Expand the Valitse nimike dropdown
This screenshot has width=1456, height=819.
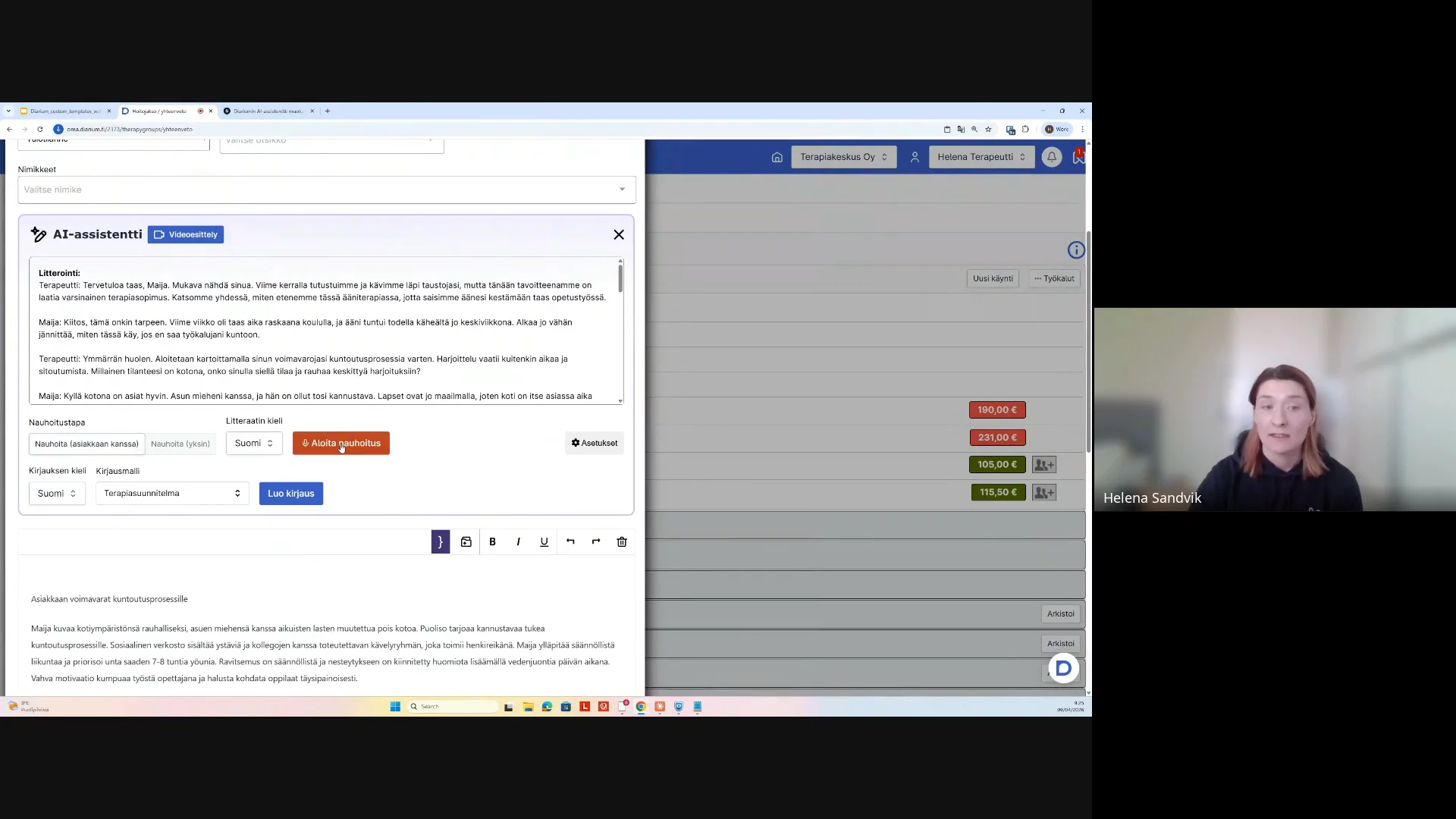[x=327, y=190]
